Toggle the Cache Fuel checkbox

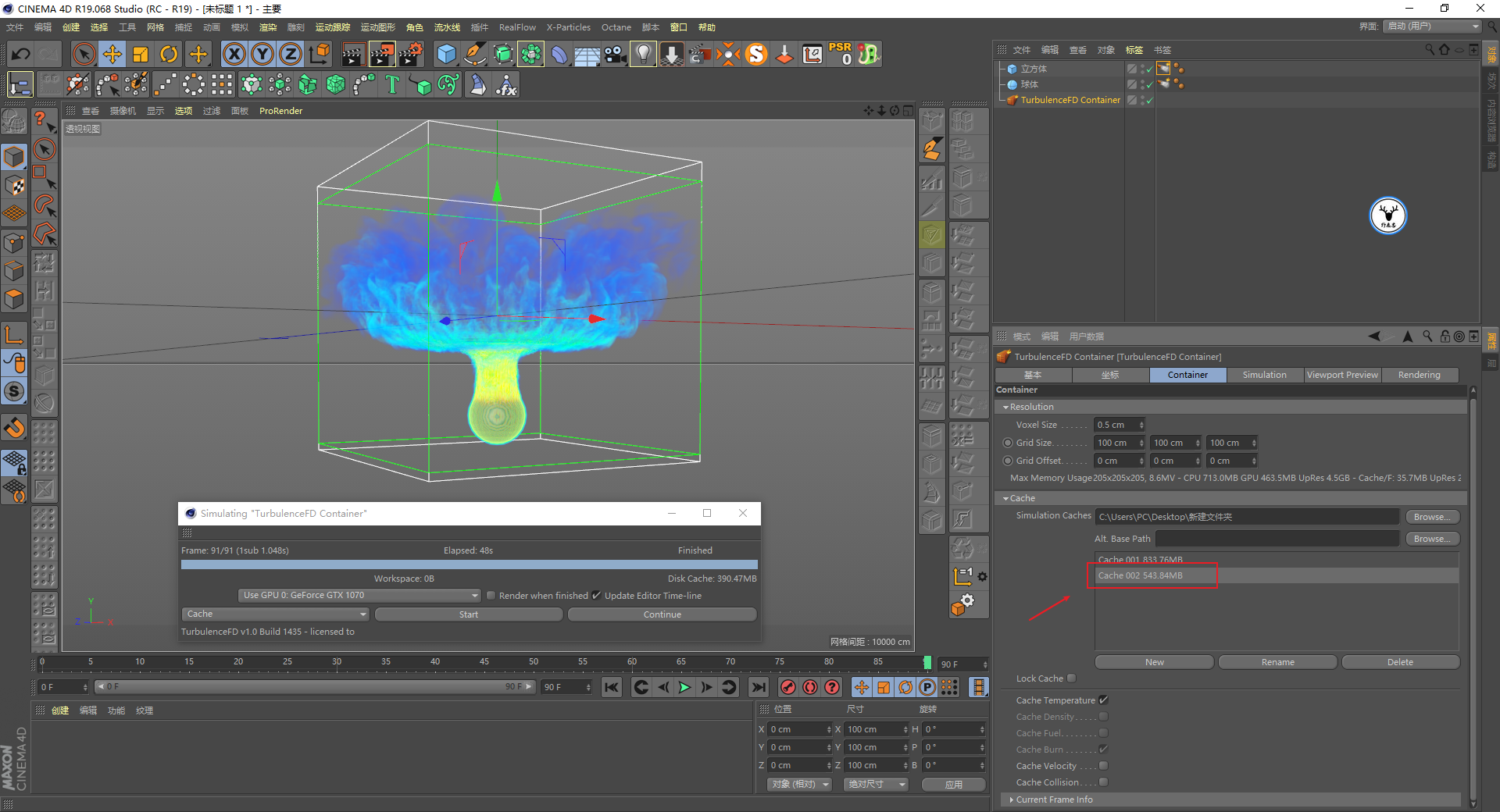1103,733
